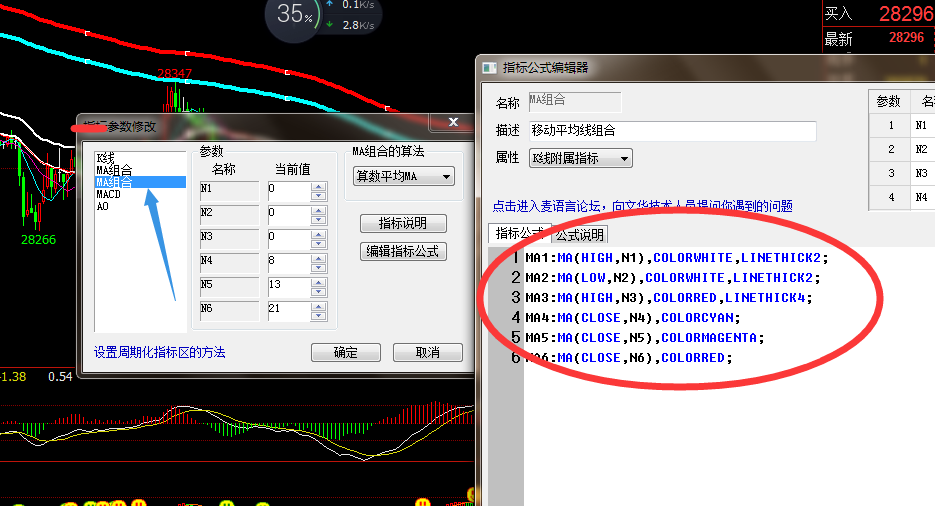The height and width of the screenshot is (506, 935).
Task: Cancel the dialog using 取消
Action: click(427, 353)
